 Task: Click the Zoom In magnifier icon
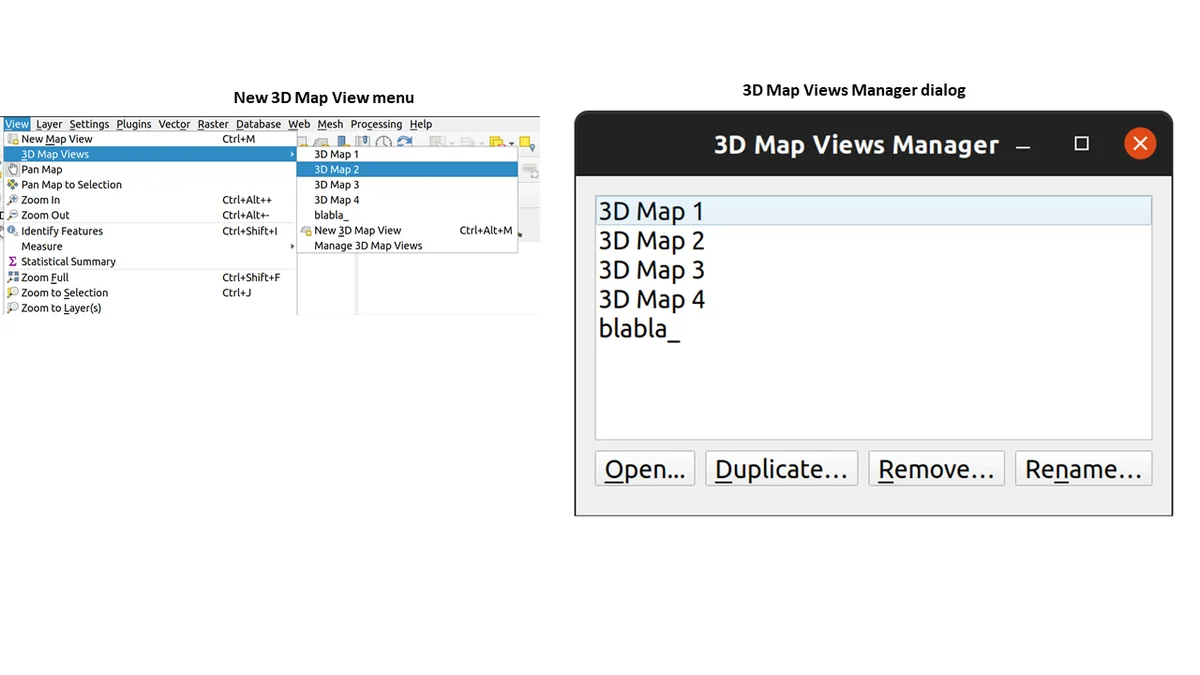(12, 200)
